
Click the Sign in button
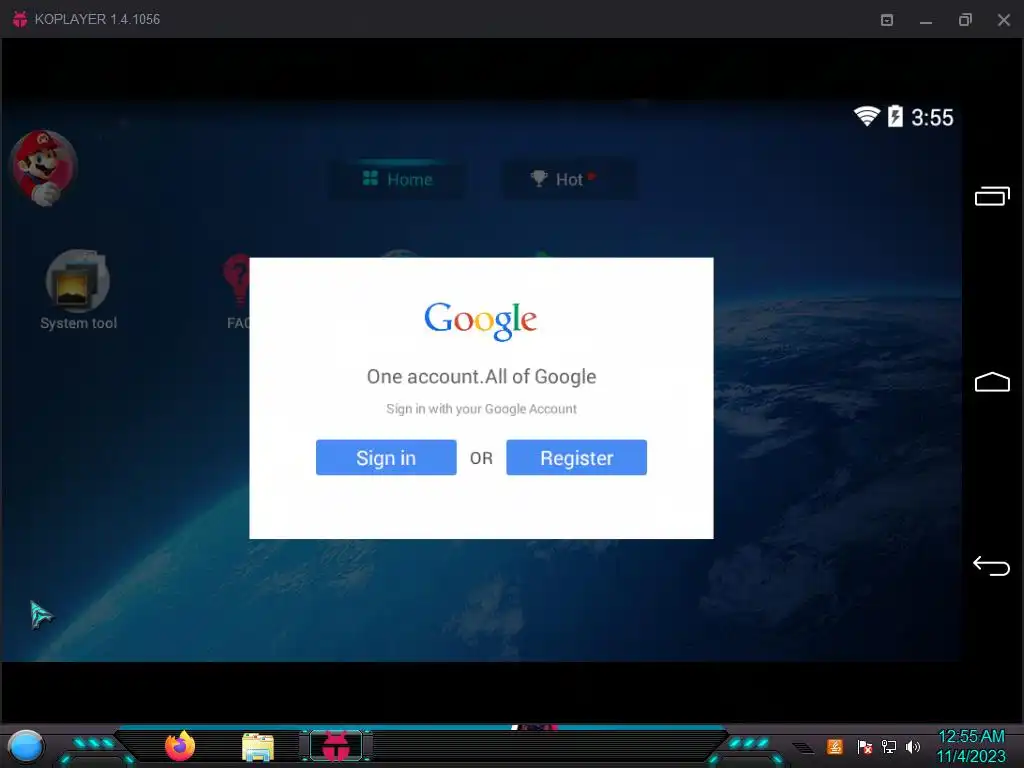[x=386, y=457]
